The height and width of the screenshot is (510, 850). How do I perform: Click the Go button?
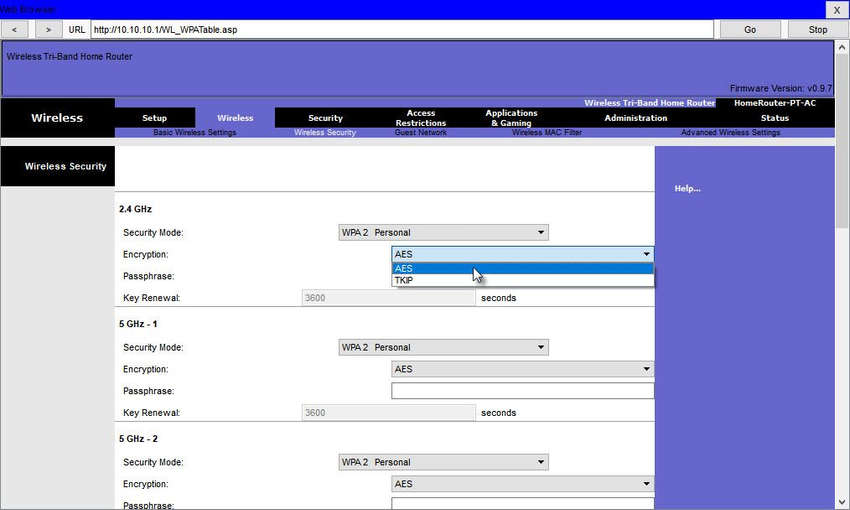[750, 30]
